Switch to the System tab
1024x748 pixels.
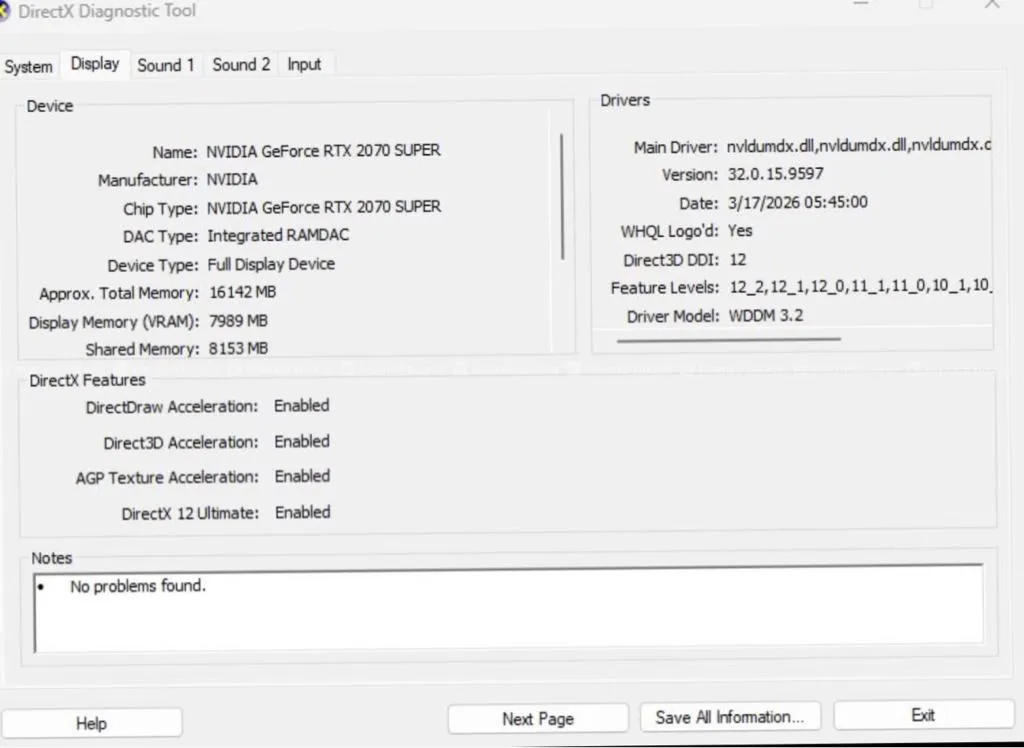coord(28,67)
